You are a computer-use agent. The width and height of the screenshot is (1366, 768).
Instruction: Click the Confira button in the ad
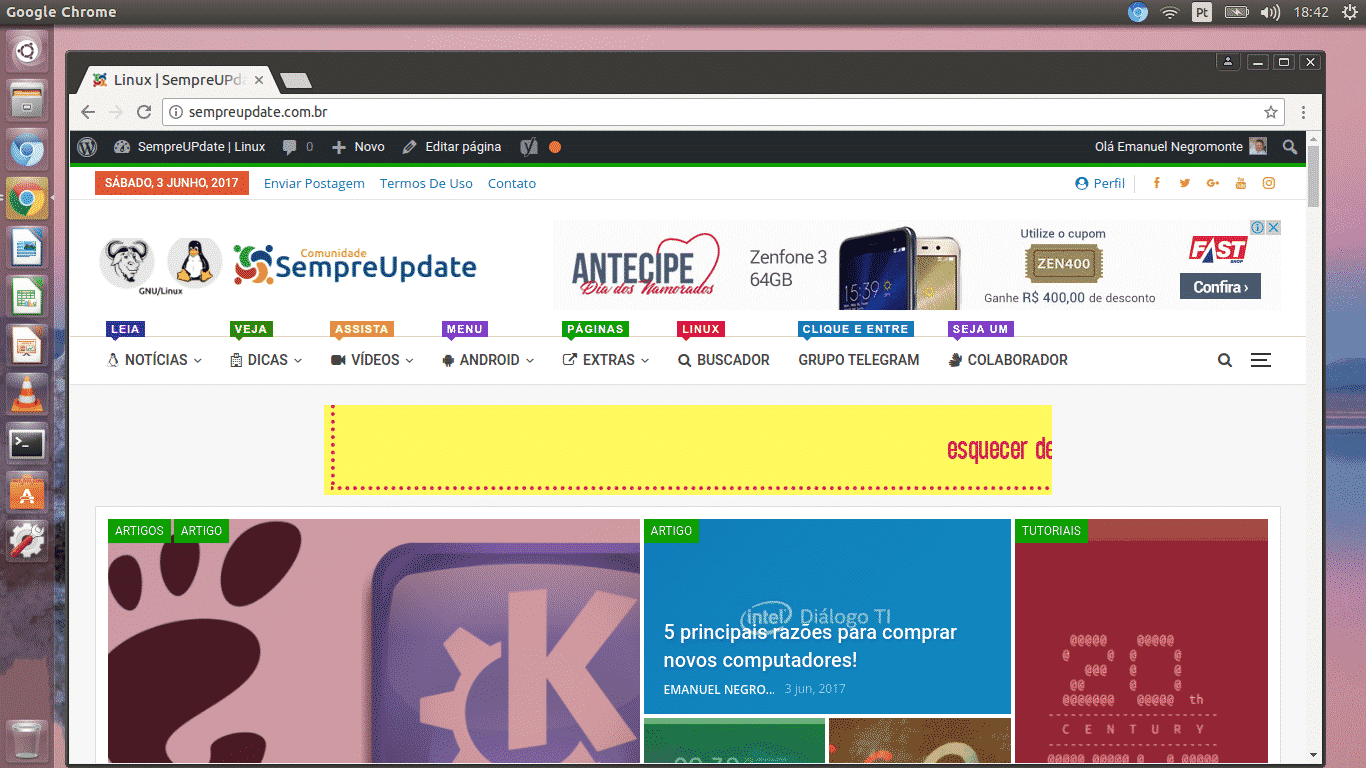[x=1220, y=287]
